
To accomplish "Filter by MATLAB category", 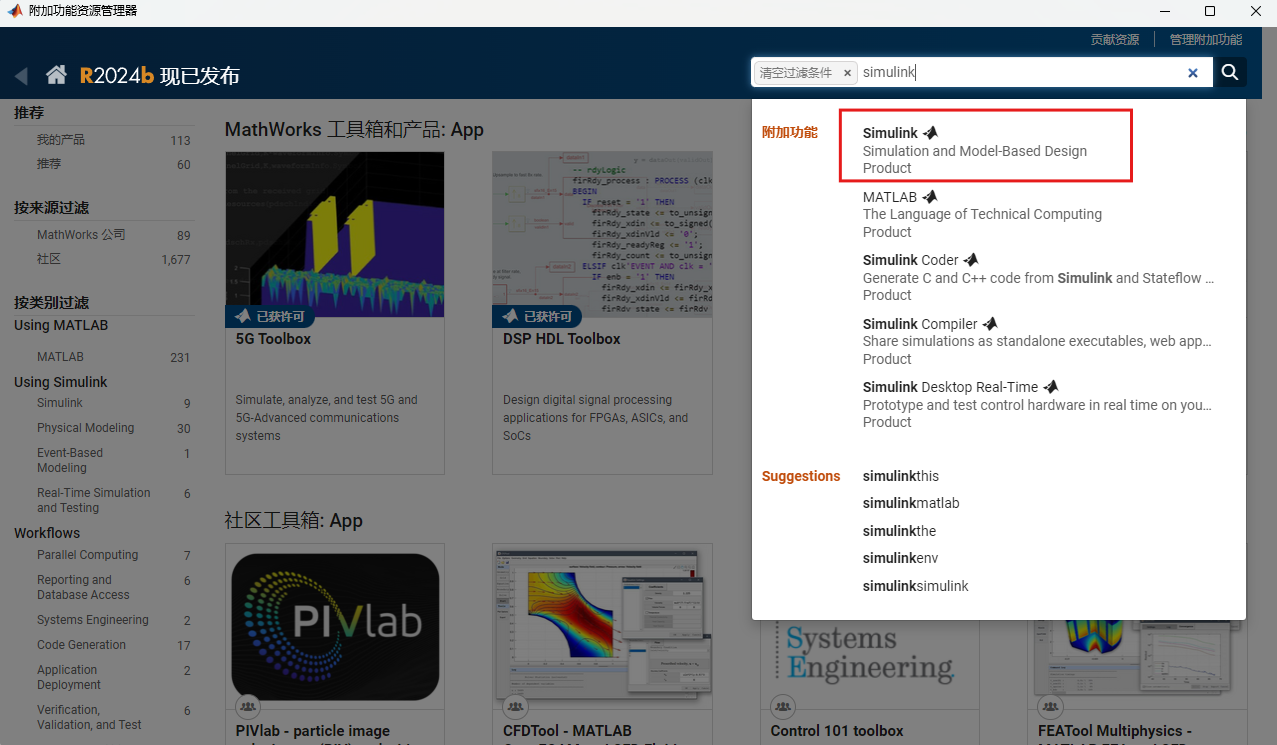I will coord(60,357).
